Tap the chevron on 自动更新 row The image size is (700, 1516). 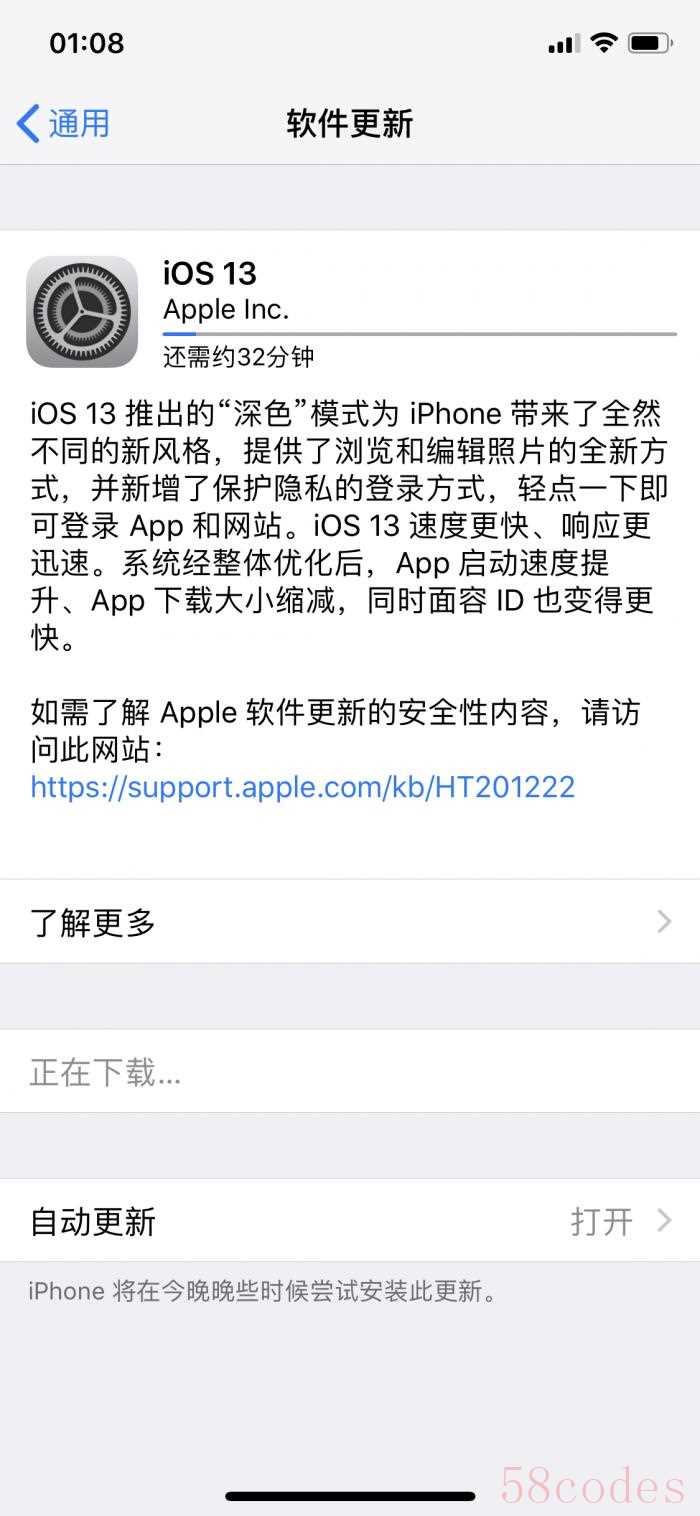tap(664, 1220)
